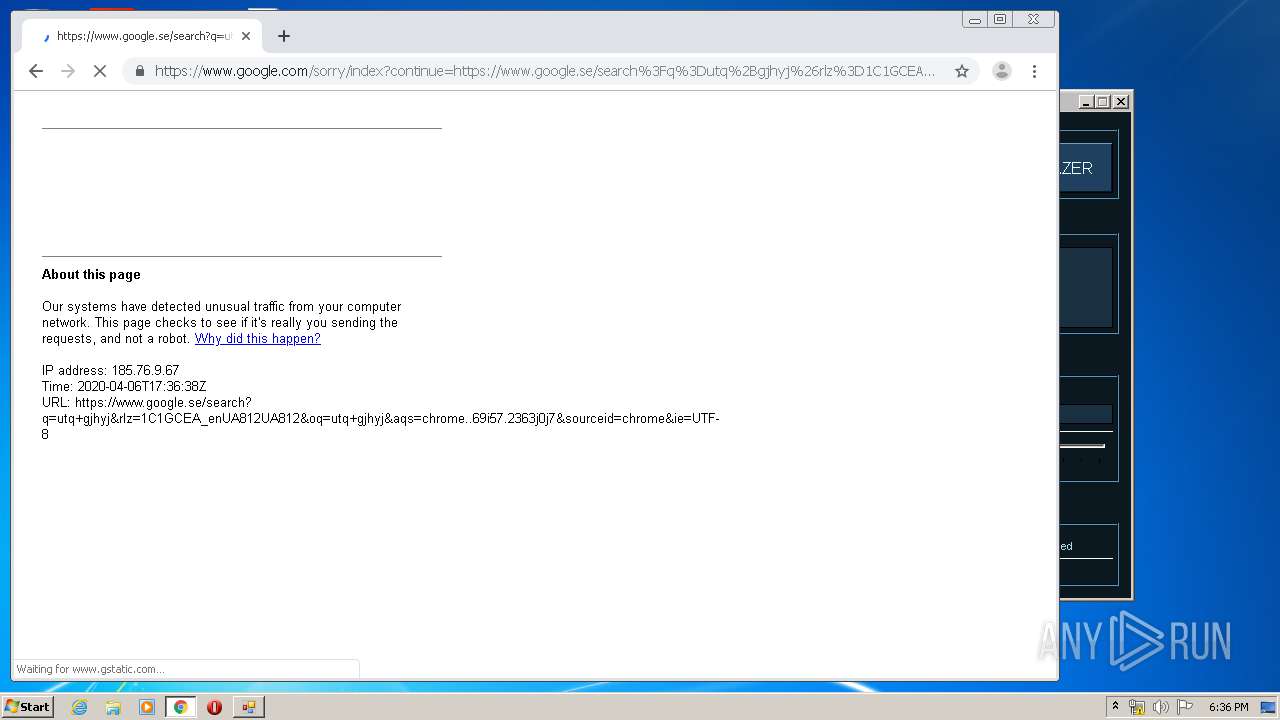Bookmark this page with the star icon
Screen dimensions: 1280x720
(x=962, y=71)
